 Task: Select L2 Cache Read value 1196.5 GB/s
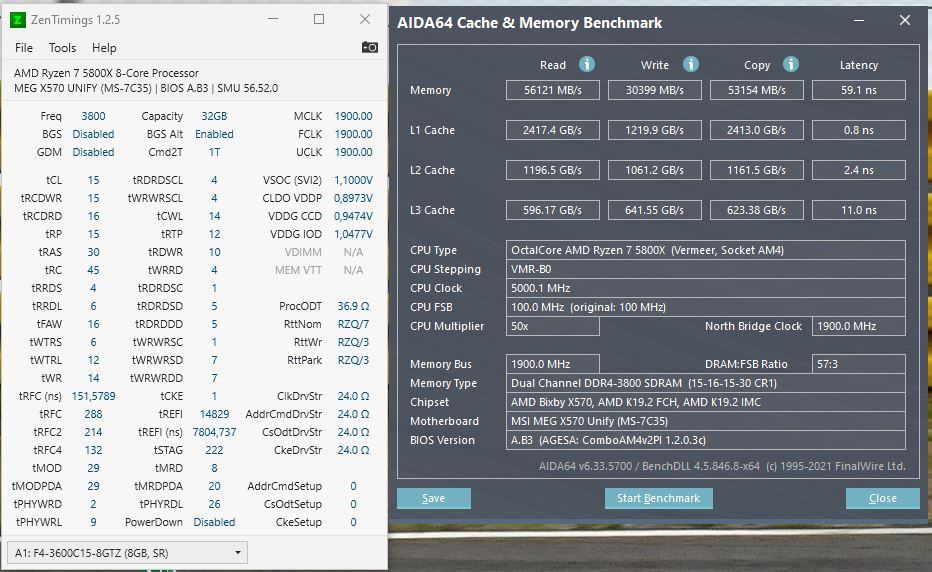(553, 170)
